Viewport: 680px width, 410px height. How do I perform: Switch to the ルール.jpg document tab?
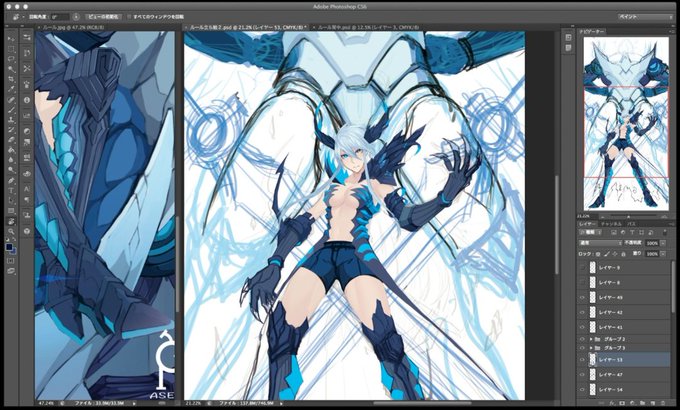[73, 27]
